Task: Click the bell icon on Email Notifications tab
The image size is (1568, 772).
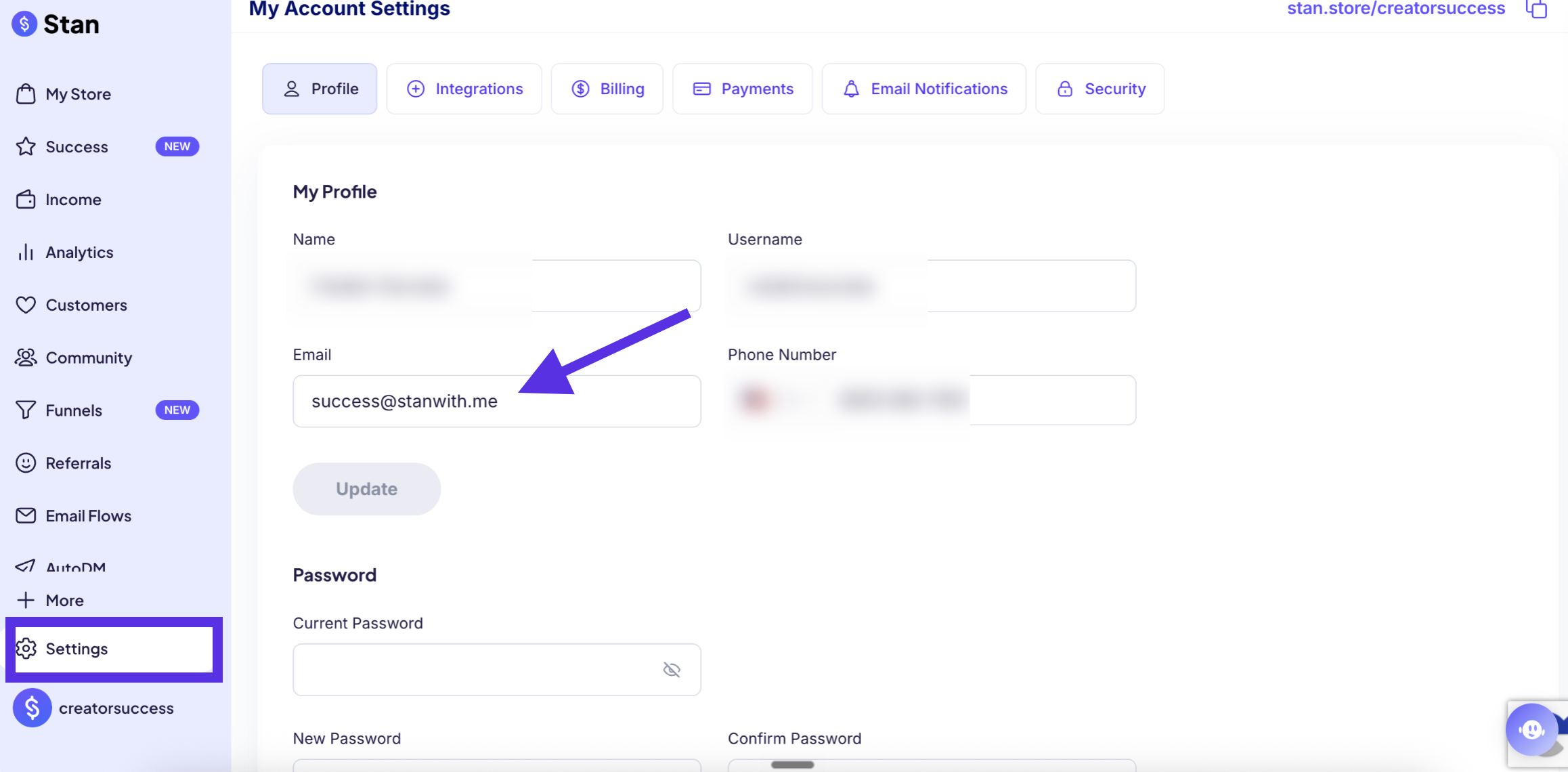Action: (851, 89)
